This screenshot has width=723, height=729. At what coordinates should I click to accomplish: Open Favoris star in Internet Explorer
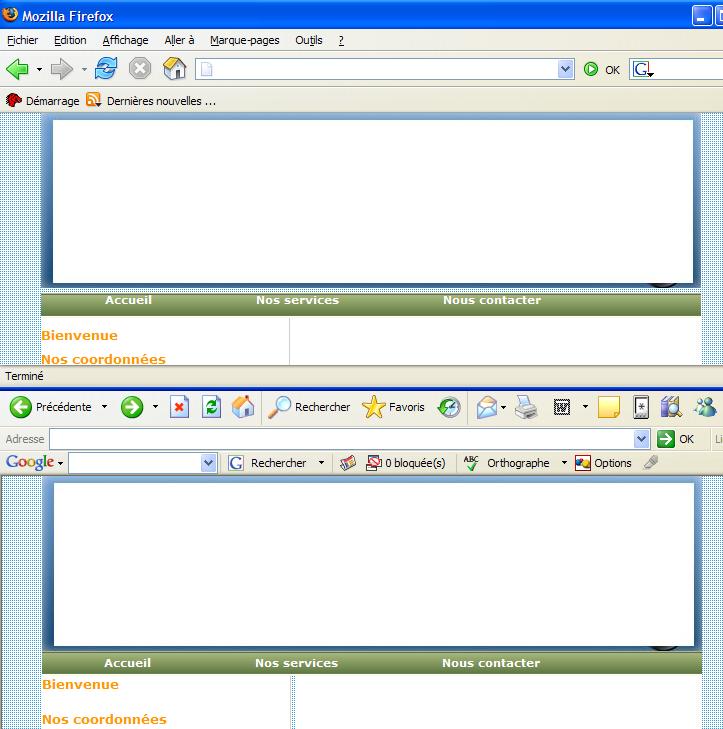393,407
